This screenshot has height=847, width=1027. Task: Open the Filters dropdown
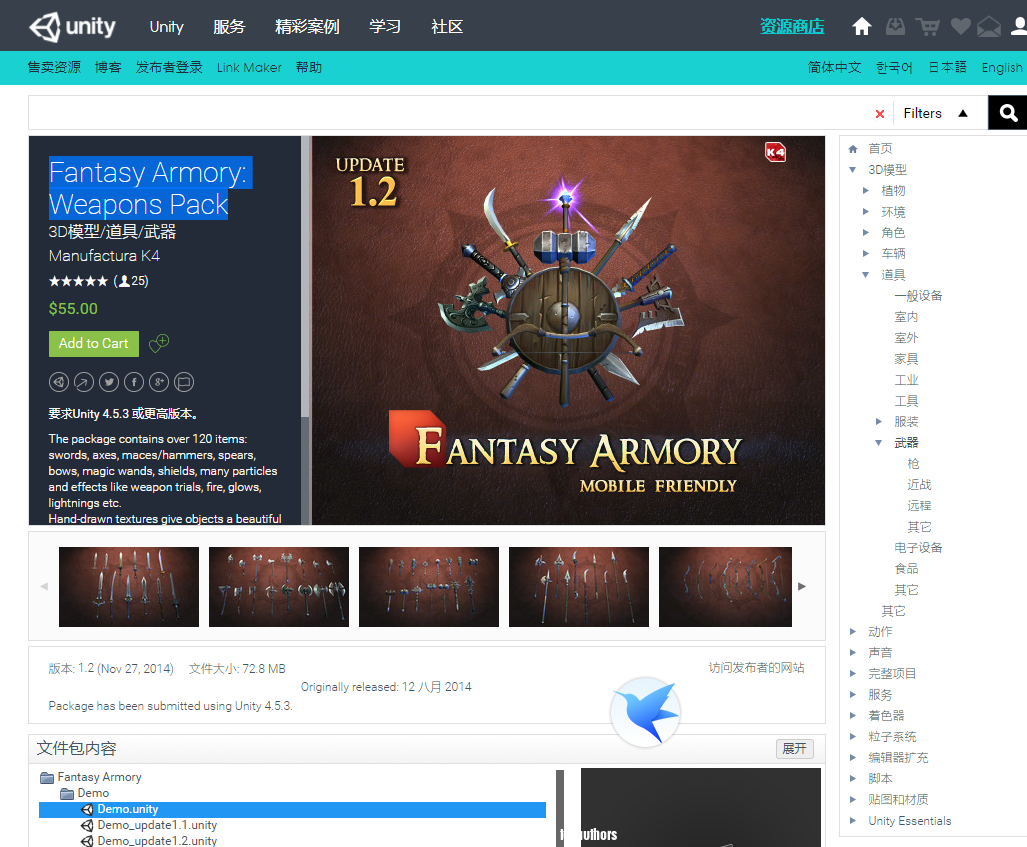tap(935, 113)
